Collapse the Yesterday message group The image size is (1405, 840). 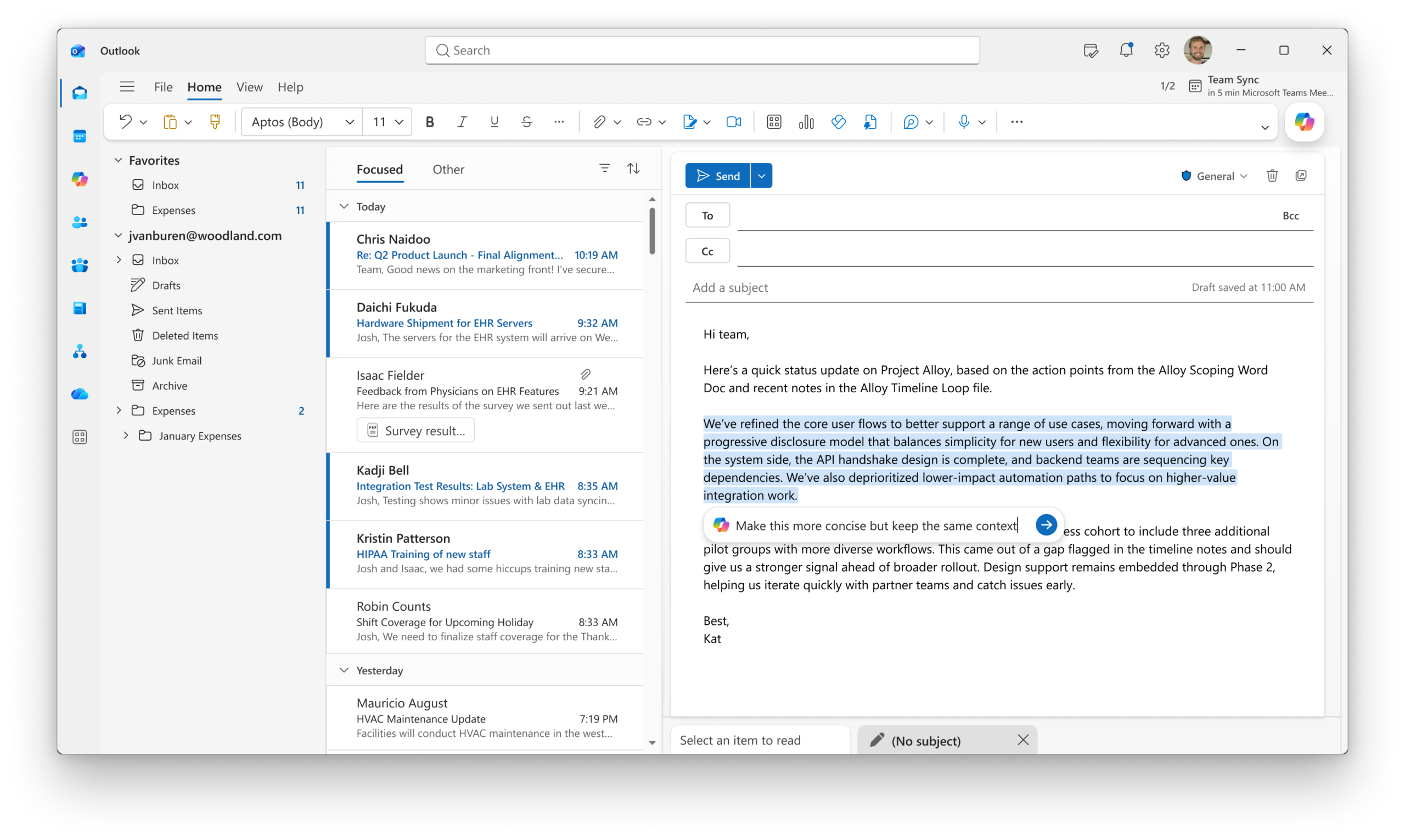pyautogui.click(x=344, y=670)
